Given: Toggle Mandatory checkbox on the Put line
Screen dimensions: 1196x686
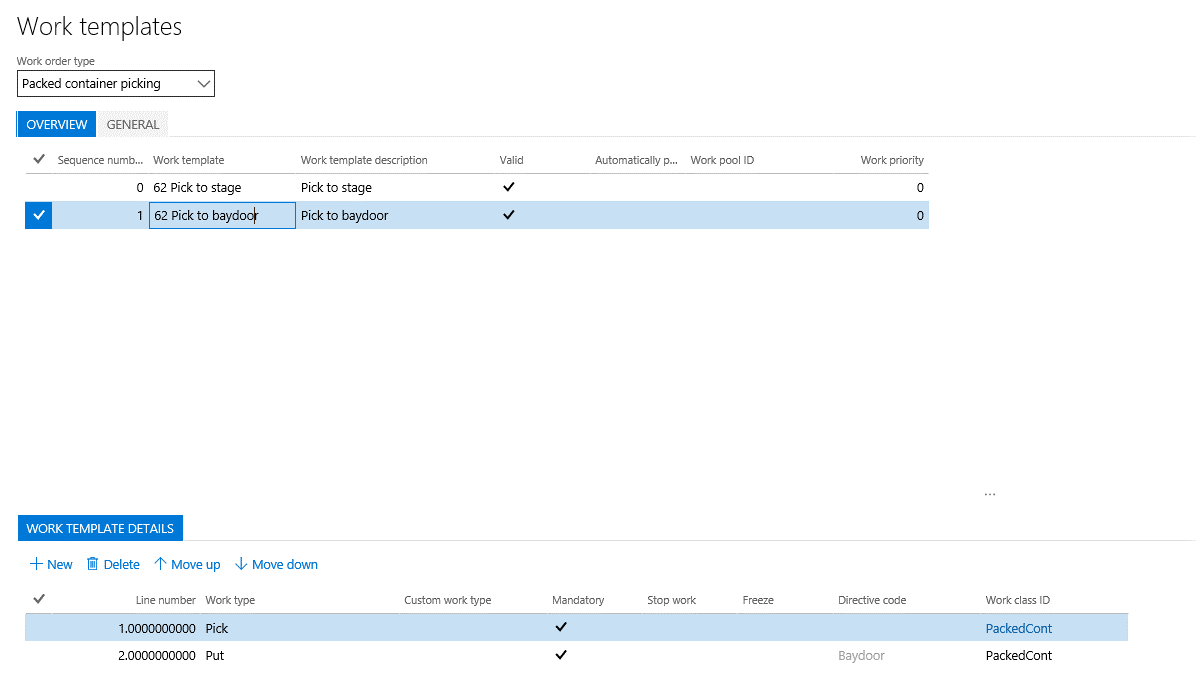Looking at the screenshot, I should [561, 656].
